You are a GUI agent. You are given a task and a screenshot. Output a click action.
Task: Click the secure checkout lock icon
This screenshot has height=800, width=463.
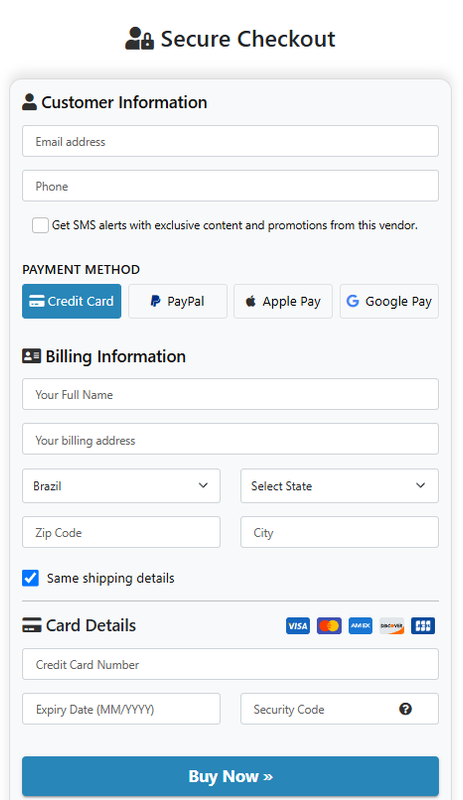(x=139, y=39)
